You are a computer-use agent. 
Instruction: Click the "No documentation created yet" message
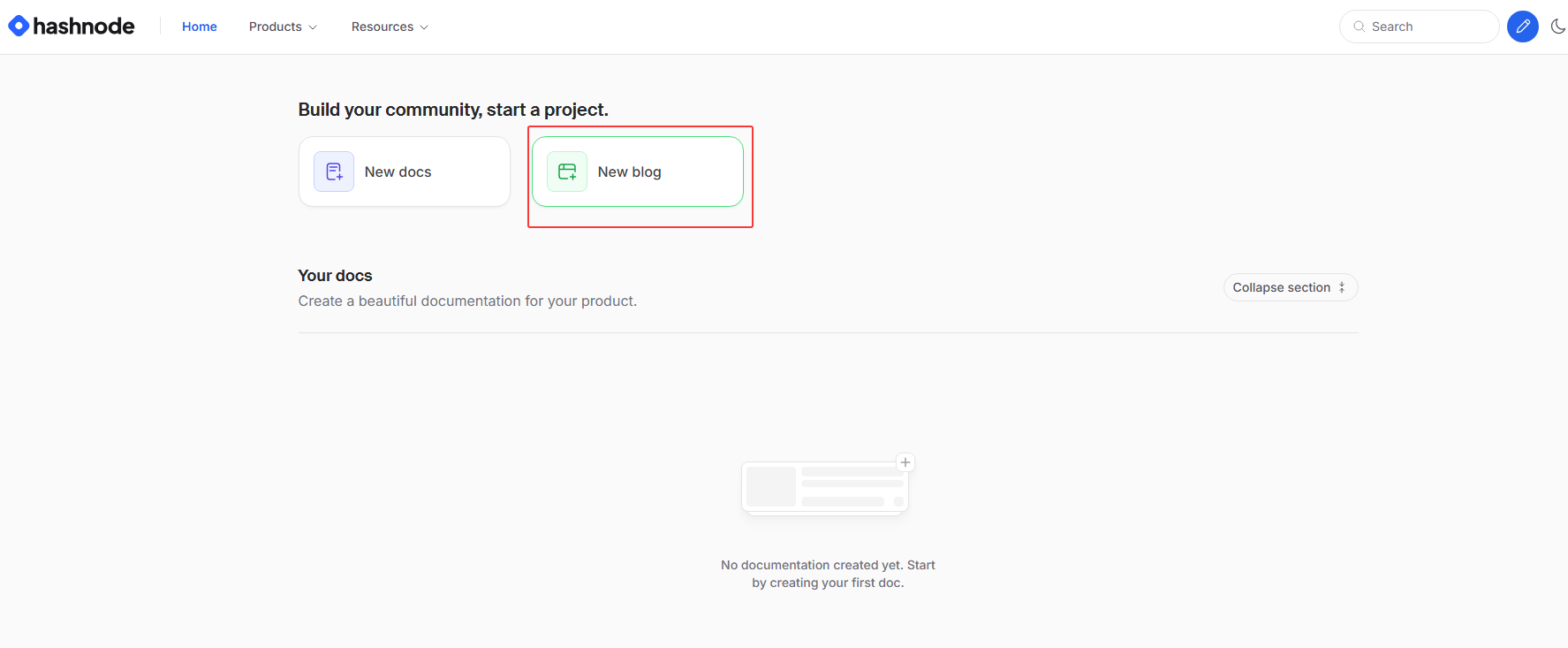[828, 574]
